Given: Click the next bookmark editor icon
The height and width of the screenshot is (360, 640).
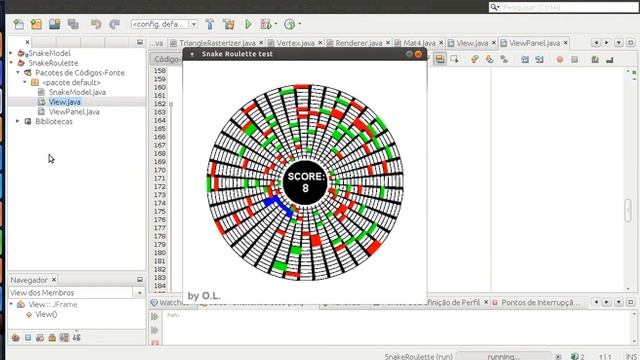Looking at the screenshot, I should [489, 60].
